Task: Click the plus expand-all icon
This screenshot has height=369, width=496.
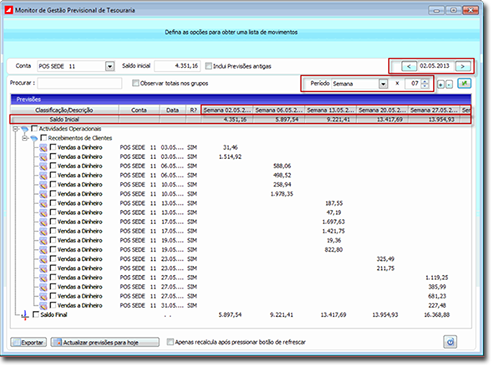Action: click(x=441, y=85)
